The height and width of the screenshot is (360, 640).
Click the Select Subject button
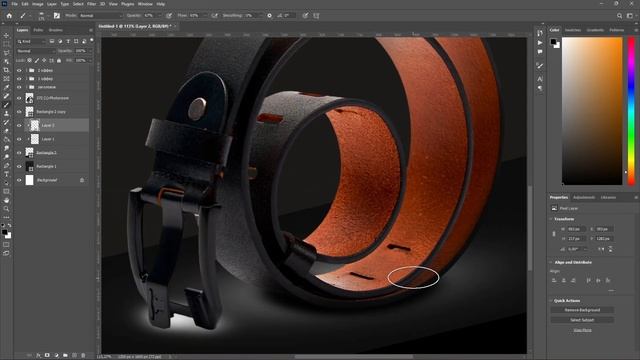[582, 320]
